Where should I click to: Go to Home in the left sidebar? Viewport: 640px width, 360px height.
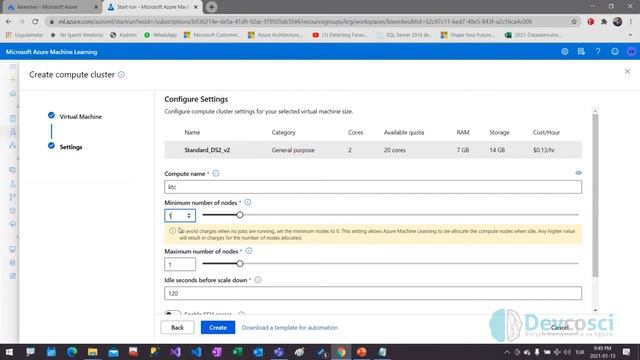click(x=13, y=93)
